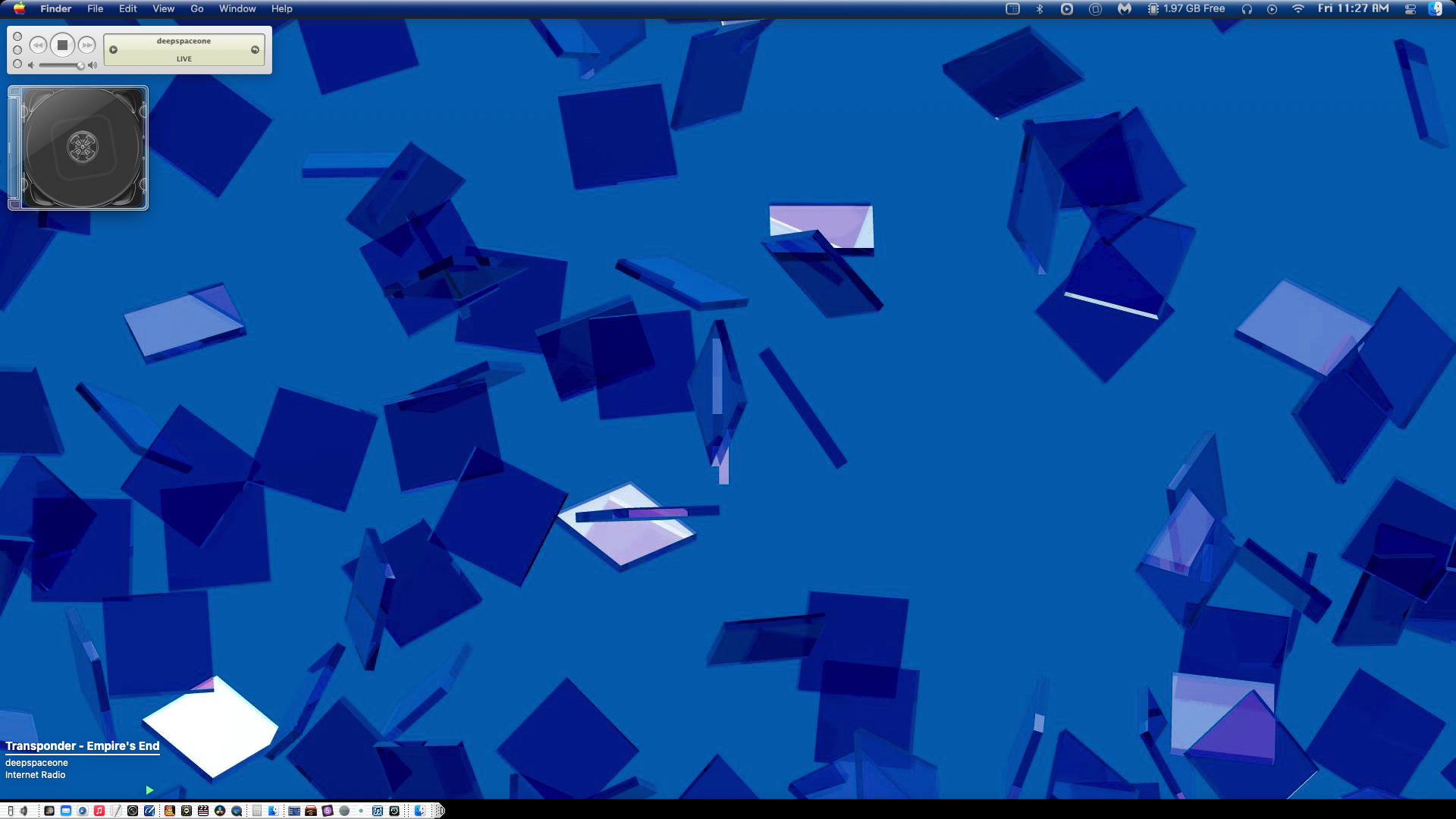This screenshot has width=1456, height=819.
Task: Click the rounded-square play menu bar icon
Action: click(1067, 9)
